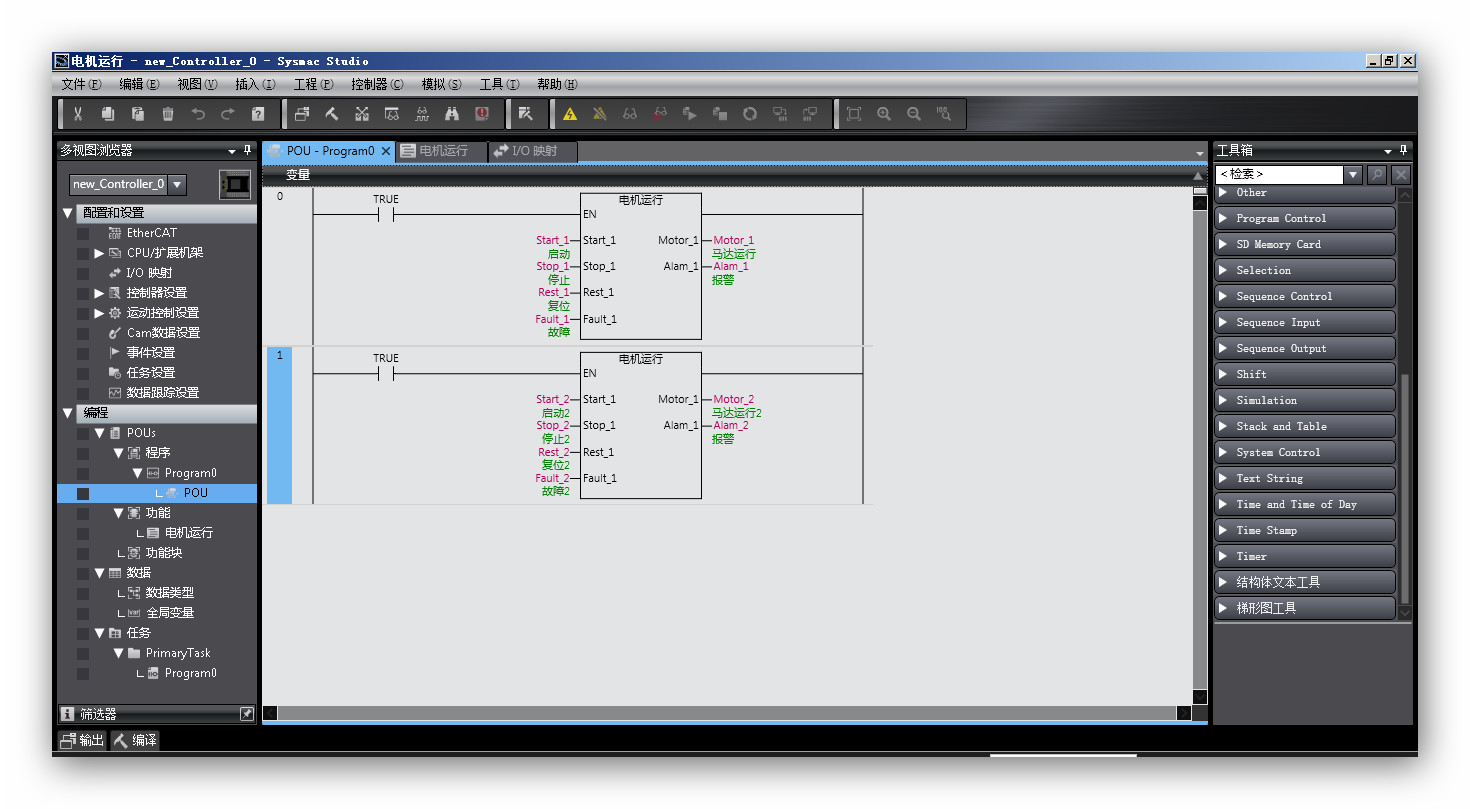Click the binoculars Find icon
This screenshot has width=1470, height=809.
452,114
